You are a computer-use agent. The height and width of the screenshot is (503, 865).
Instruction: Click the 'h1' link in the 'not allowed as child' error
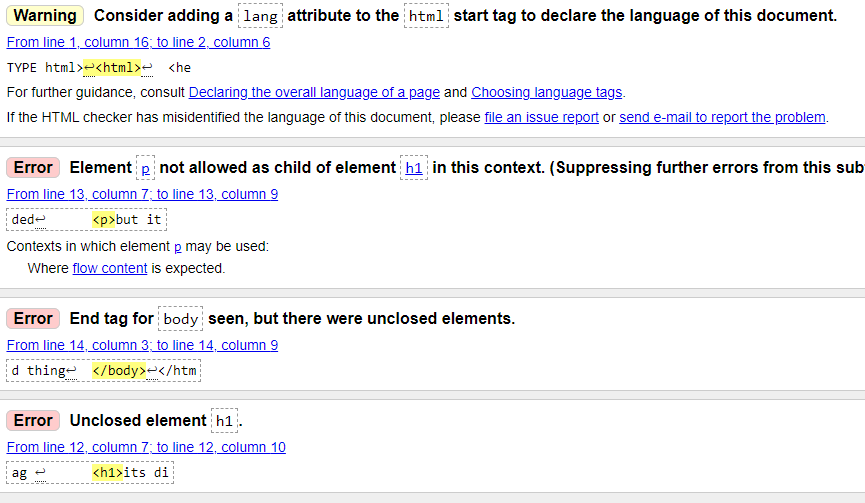414,168
